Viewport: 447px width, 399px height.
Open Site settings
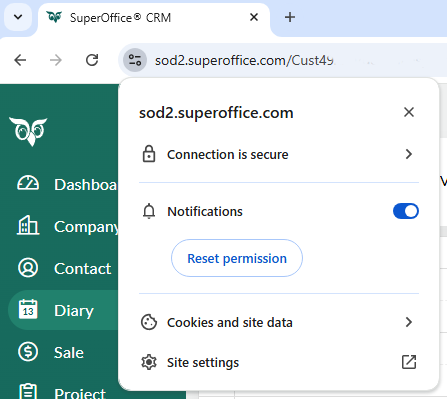(279, 362)
